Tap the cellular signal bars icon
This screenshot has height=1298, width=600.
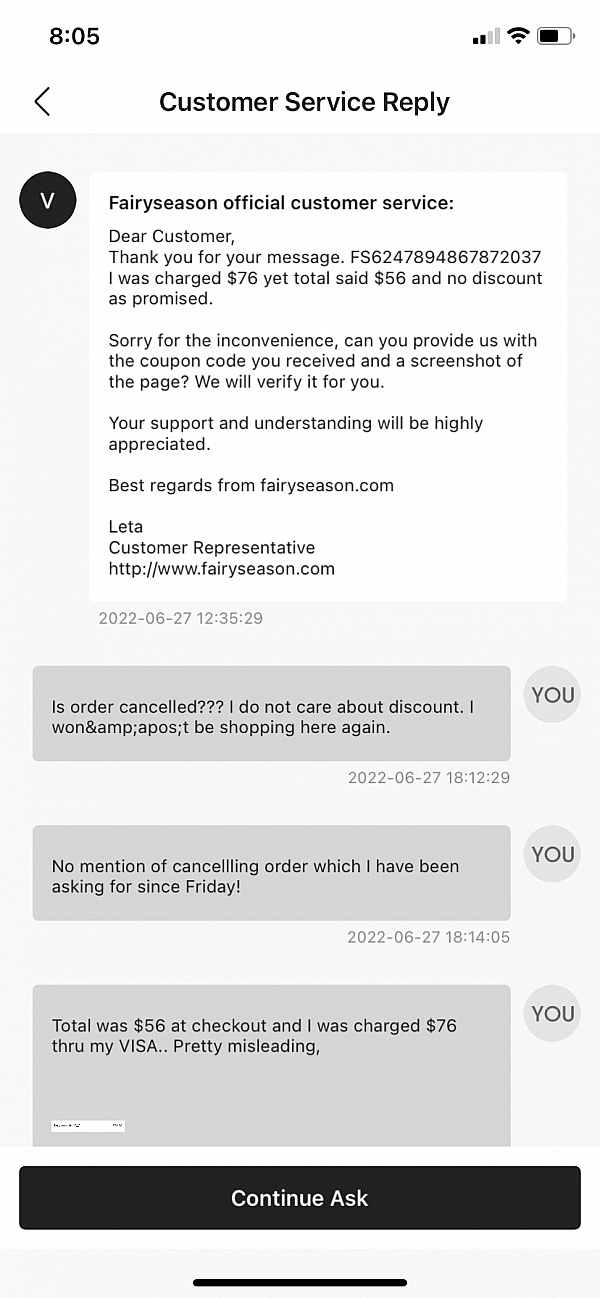[x=486, y=37]
